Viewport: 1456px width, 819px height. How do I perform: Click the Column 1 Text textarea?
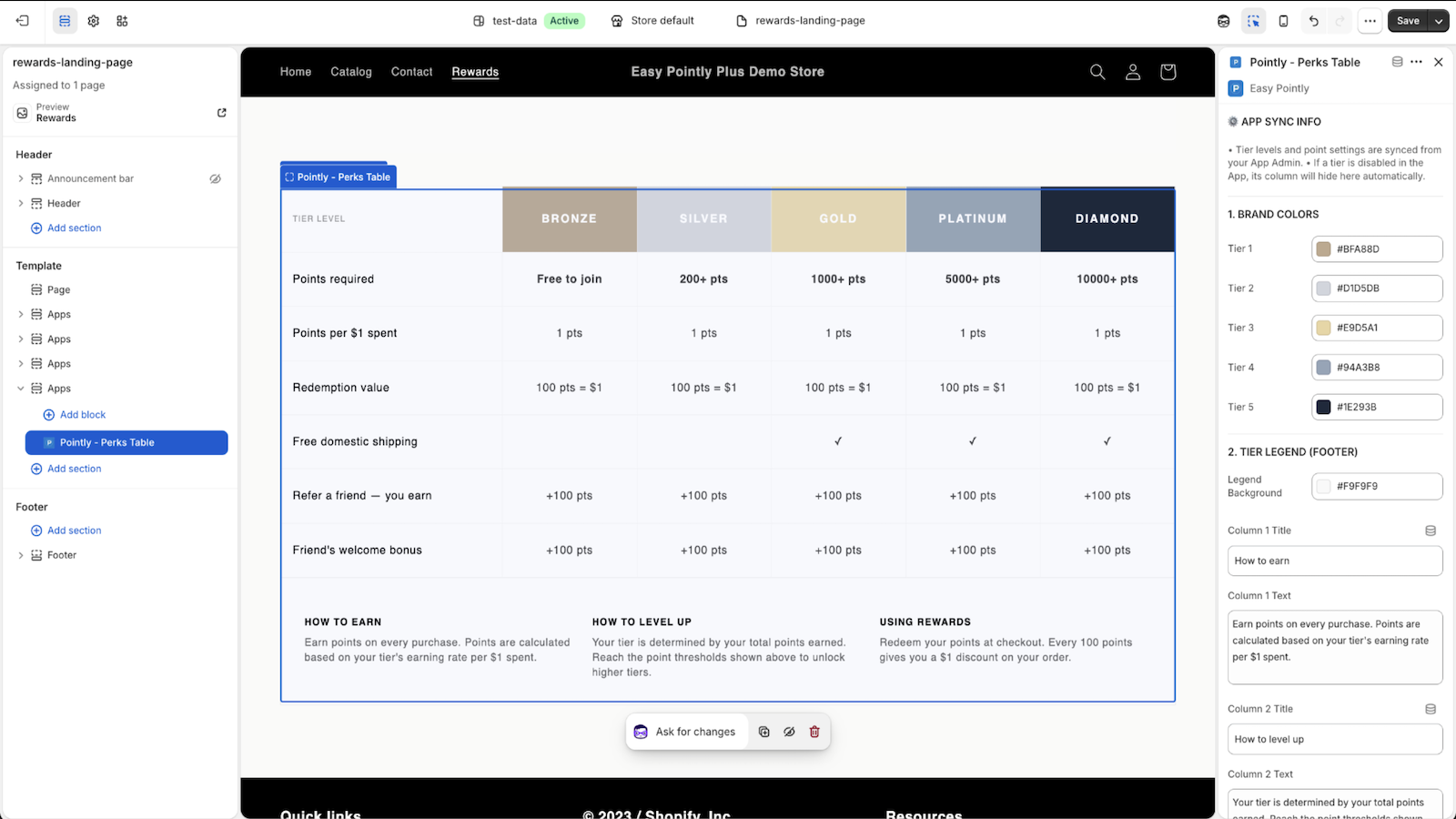1335,647
